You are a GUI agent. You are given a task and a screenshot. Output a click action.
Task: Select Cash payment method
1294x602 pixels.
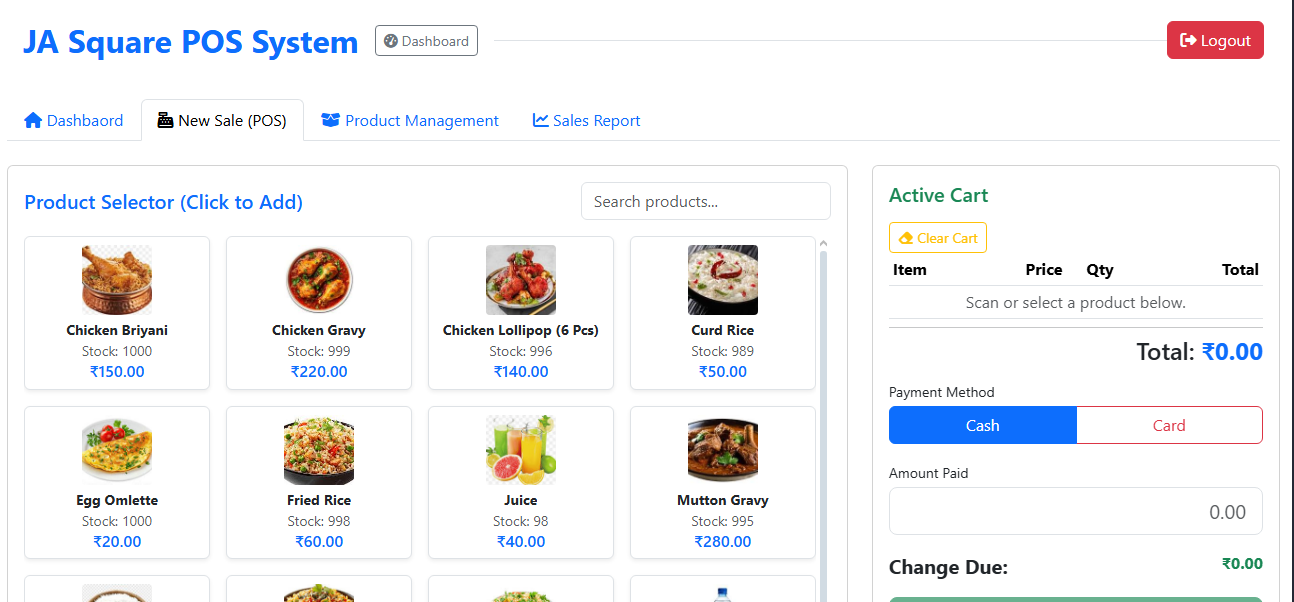982,425
